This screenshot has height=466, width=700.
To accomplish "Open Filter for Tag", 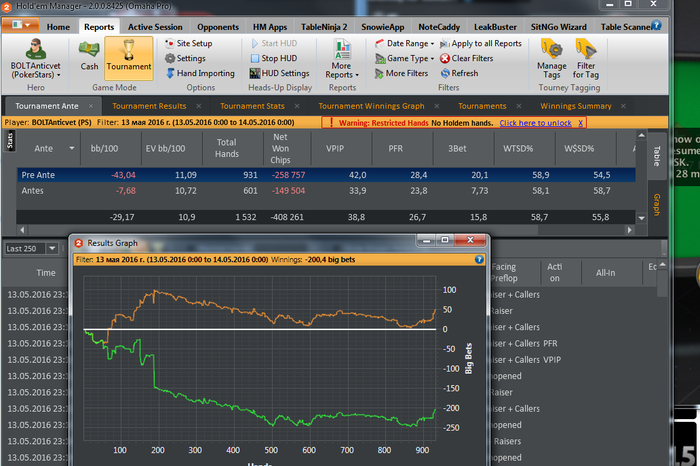I will (x=586, y=58).
